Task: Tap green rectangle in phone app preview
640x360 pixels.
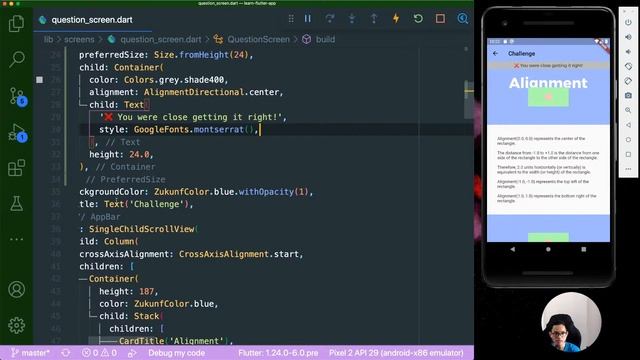Action: click(x=548, y=98)
